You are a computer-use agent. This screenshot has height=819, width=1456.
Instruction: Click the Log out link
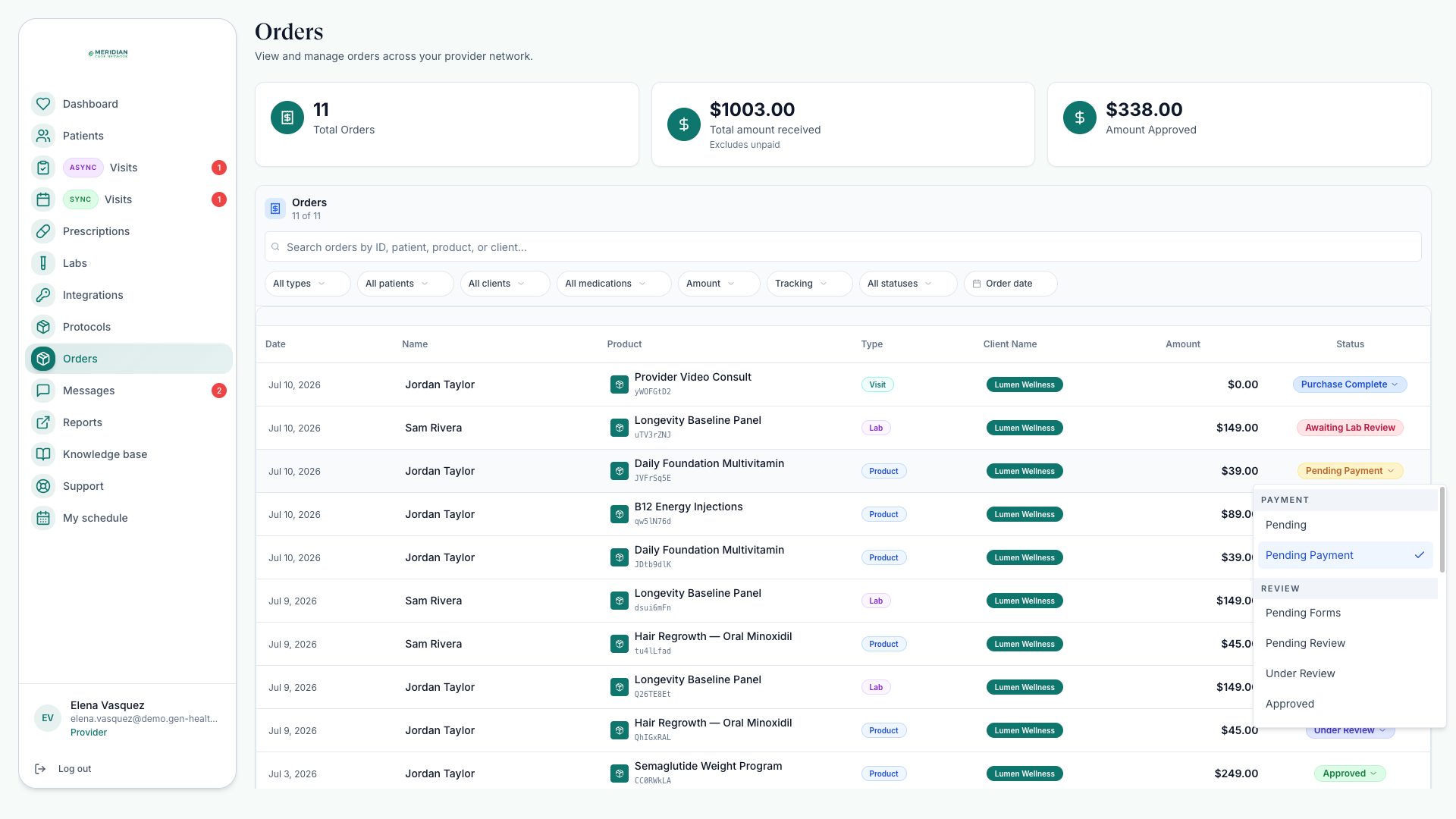tap(74, 769)
